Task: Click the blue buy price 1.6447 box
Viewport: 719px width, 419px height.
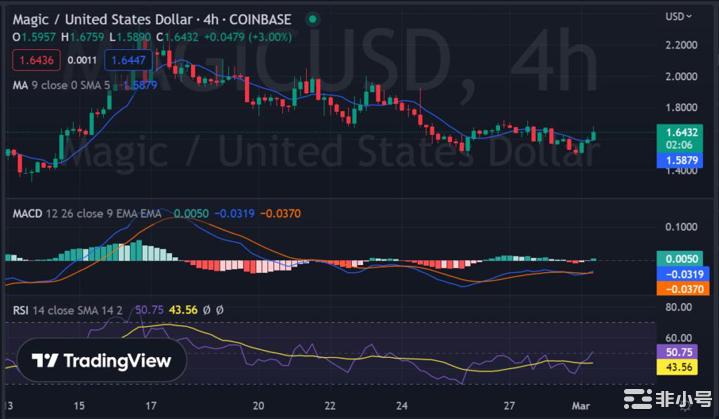Action: (128, 60)
